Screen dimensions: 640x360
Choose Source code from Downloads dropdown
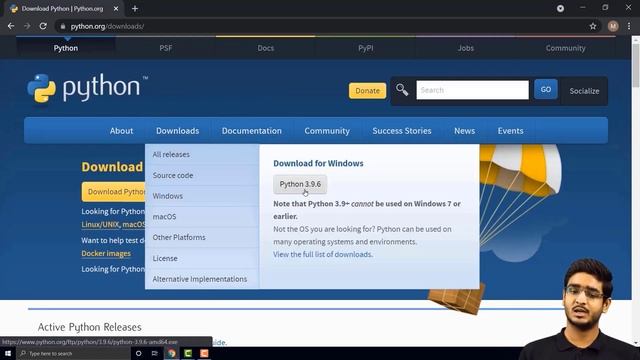pos(202,175)
